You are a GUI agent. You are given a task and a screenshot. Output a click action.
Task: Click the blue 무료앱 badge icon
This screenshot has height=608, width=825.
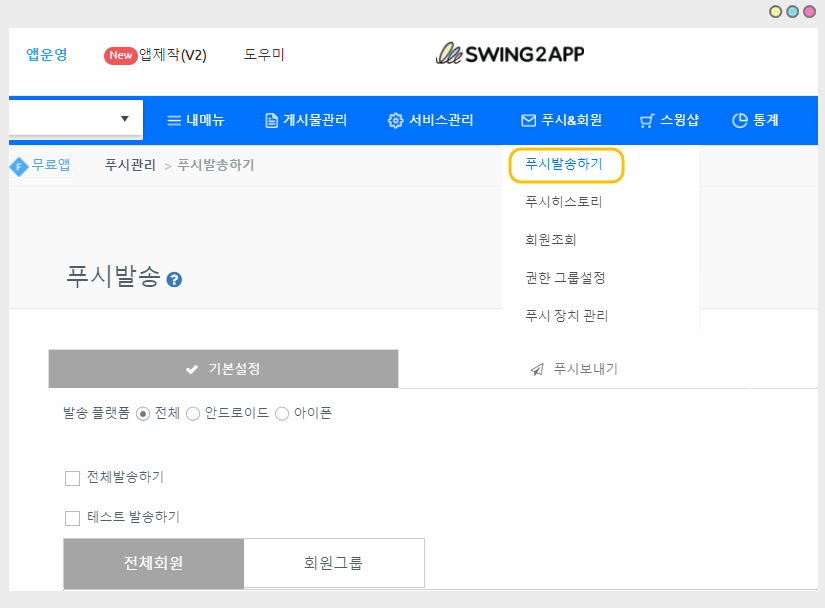click(x=18, y=166)
